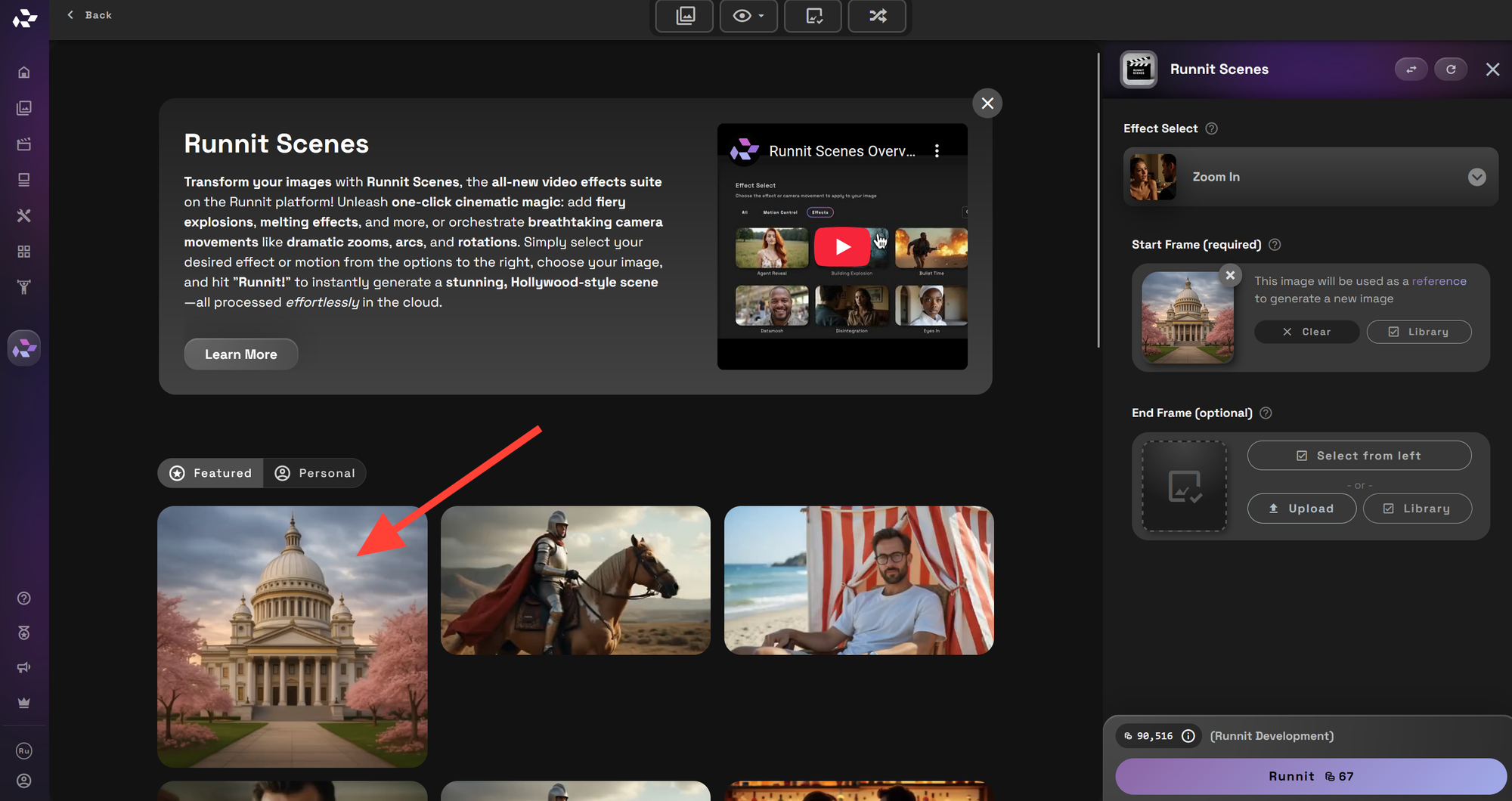Click the Runnit 67 generate button
Screen dimensions: 1512x801
[1311, 777]
